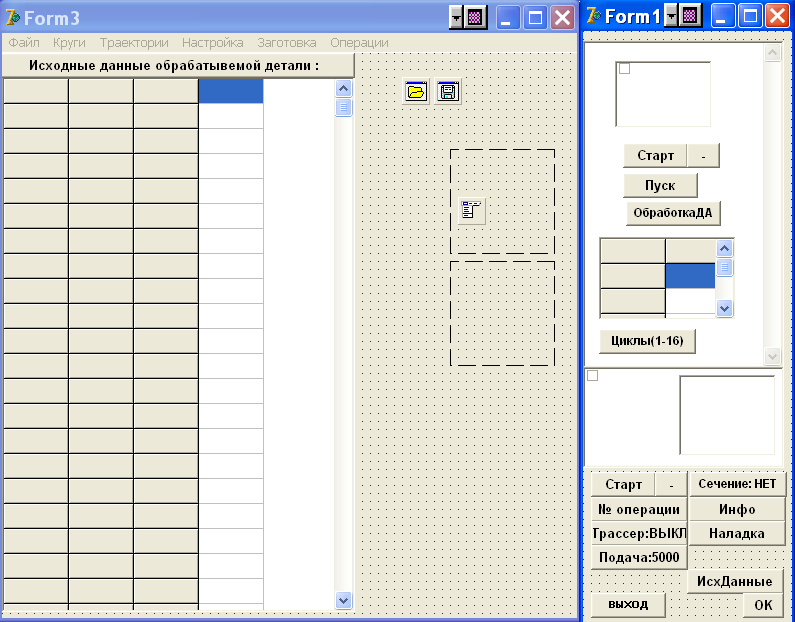Click the checkered square icon in Form1 title bar
This screenshot has height=622, width=795.
(x=690, y=16)
